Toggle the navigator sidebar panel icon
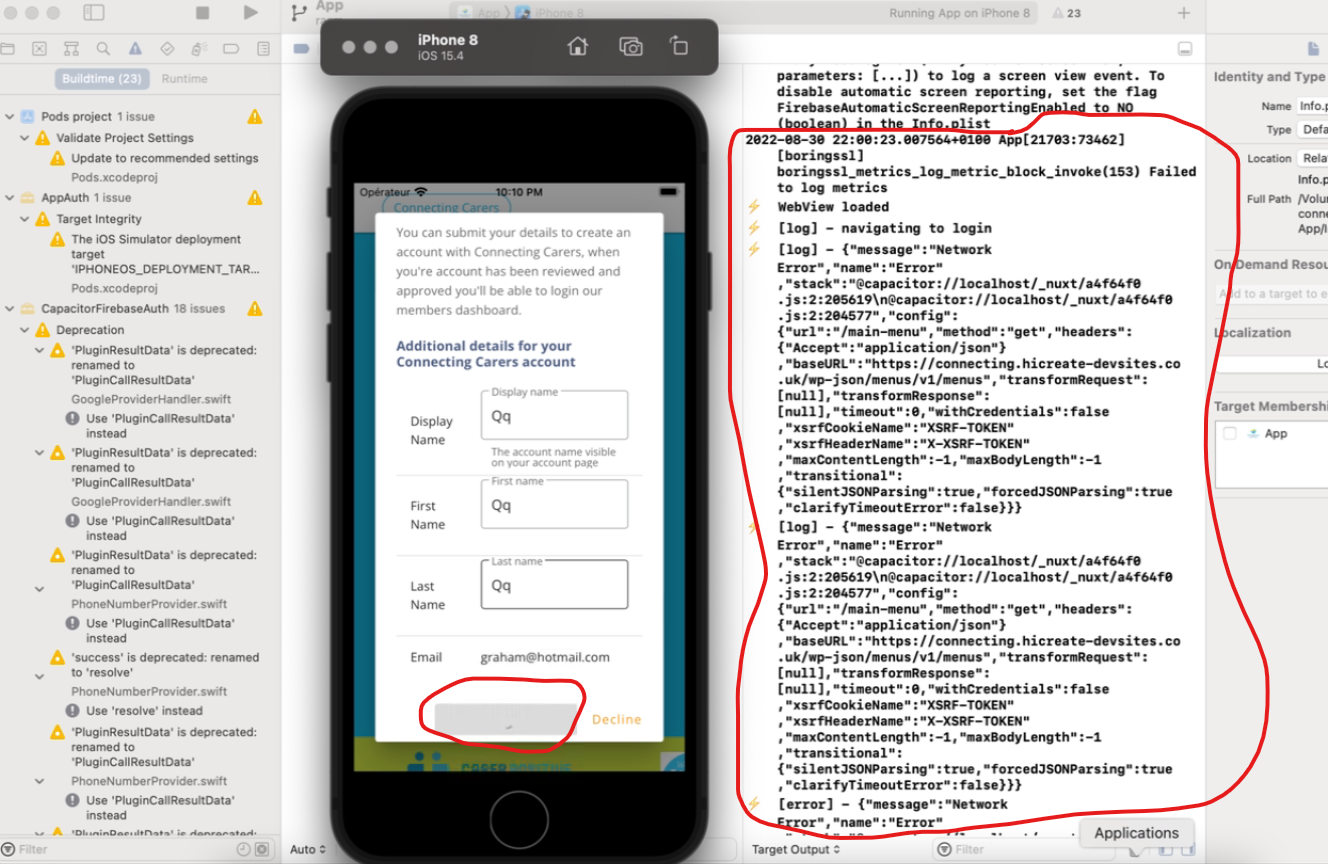This screenshot has height=864, width=1328. click(94, 13)
